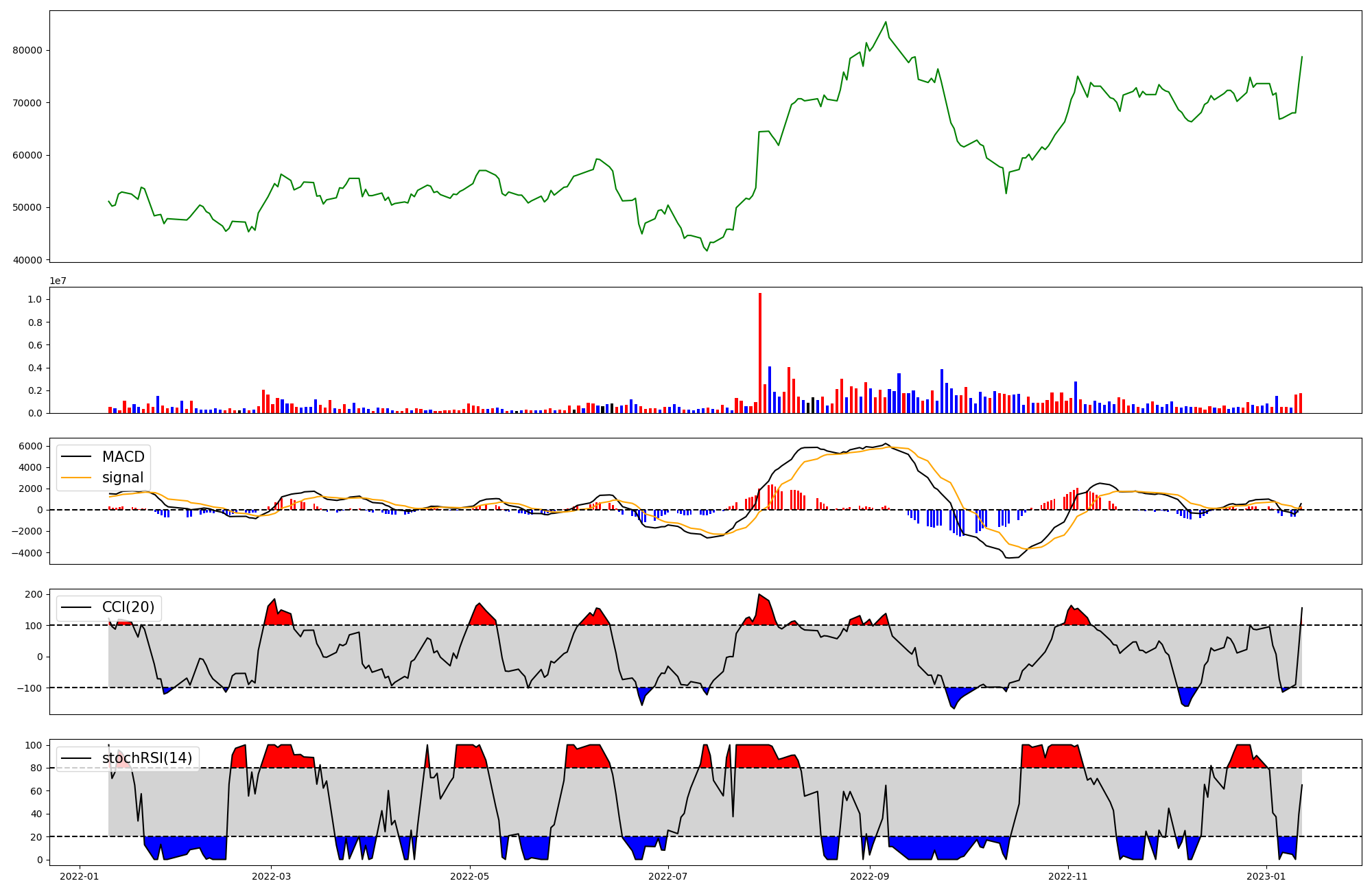
Task: Click the lowest trough of green price line
Action: point(707,251)
